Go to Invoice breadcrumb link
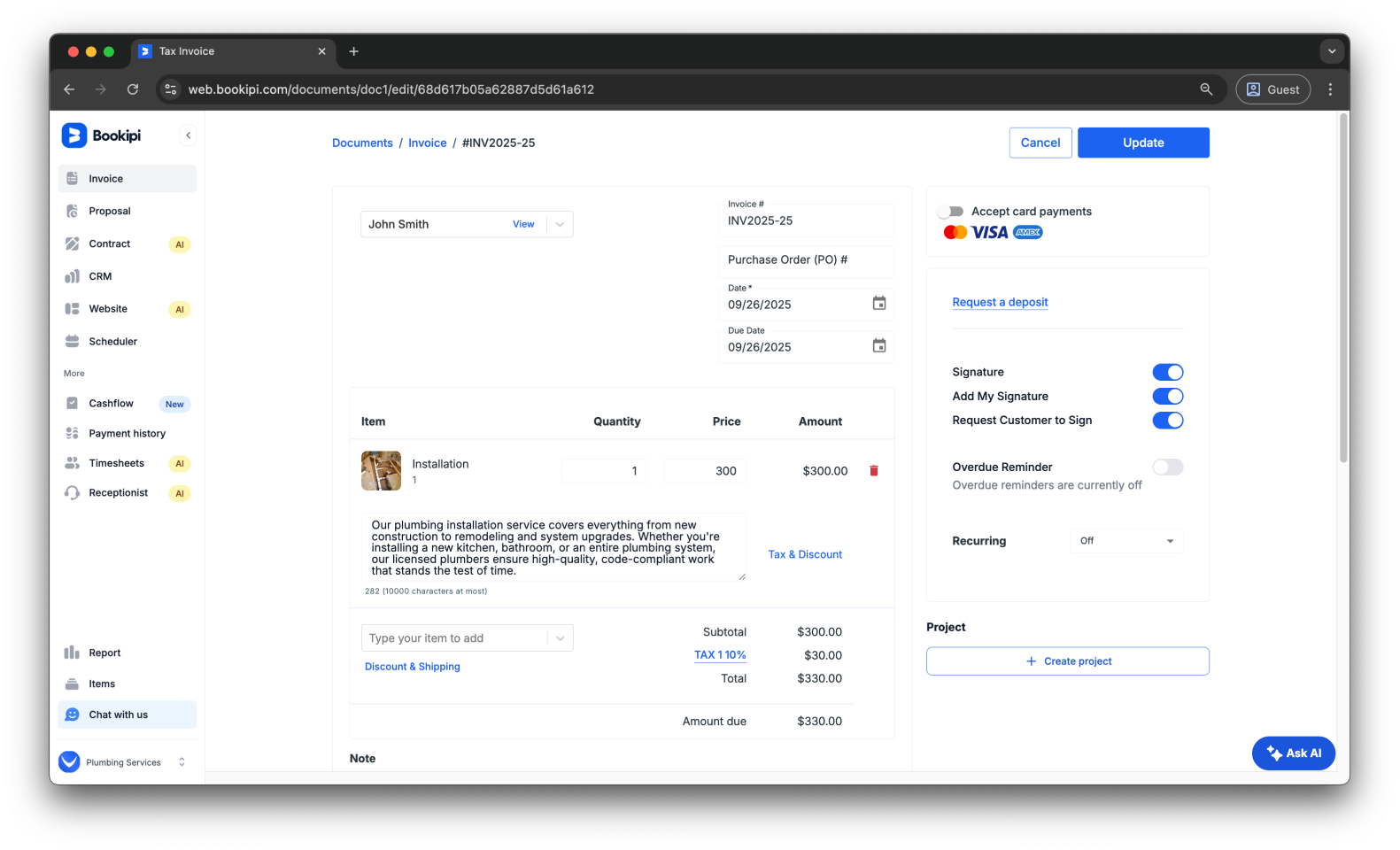This screenshot has height=850, width=1400. (428, 143)
